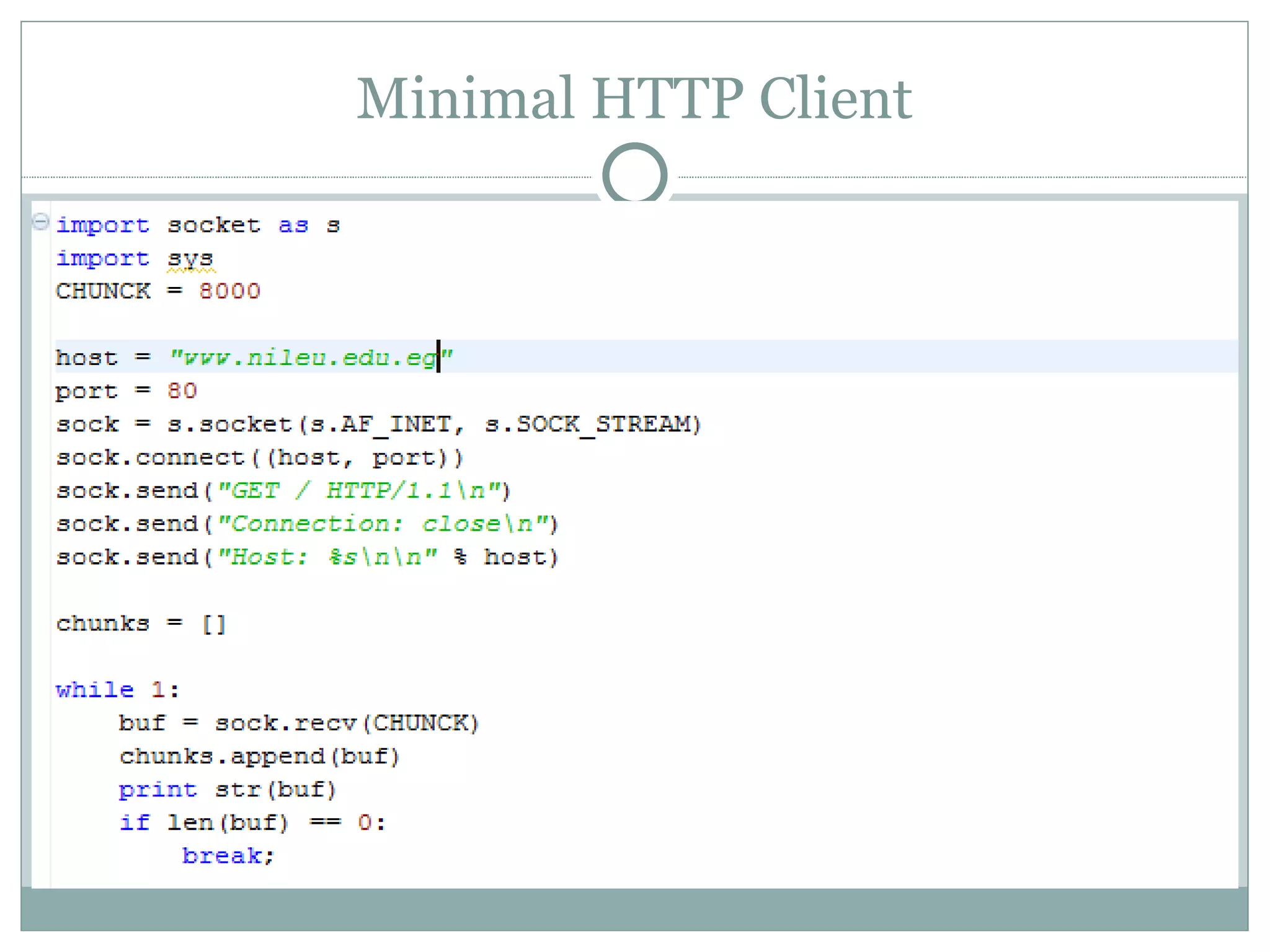This screenshot has height=952, width=1270.
Task: Click the line 'chunks = []'
Action: 141,624
